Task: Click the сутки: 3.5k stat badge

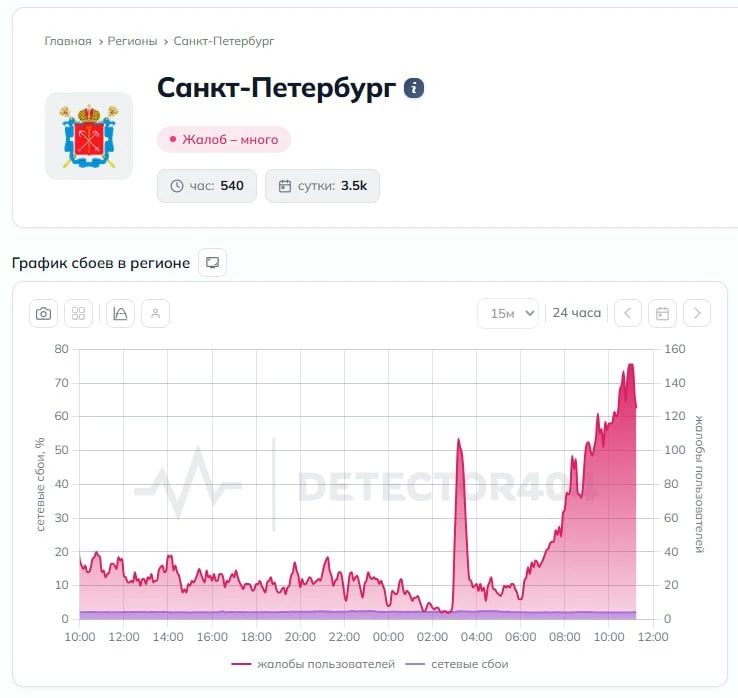Action: pos(322,186)
